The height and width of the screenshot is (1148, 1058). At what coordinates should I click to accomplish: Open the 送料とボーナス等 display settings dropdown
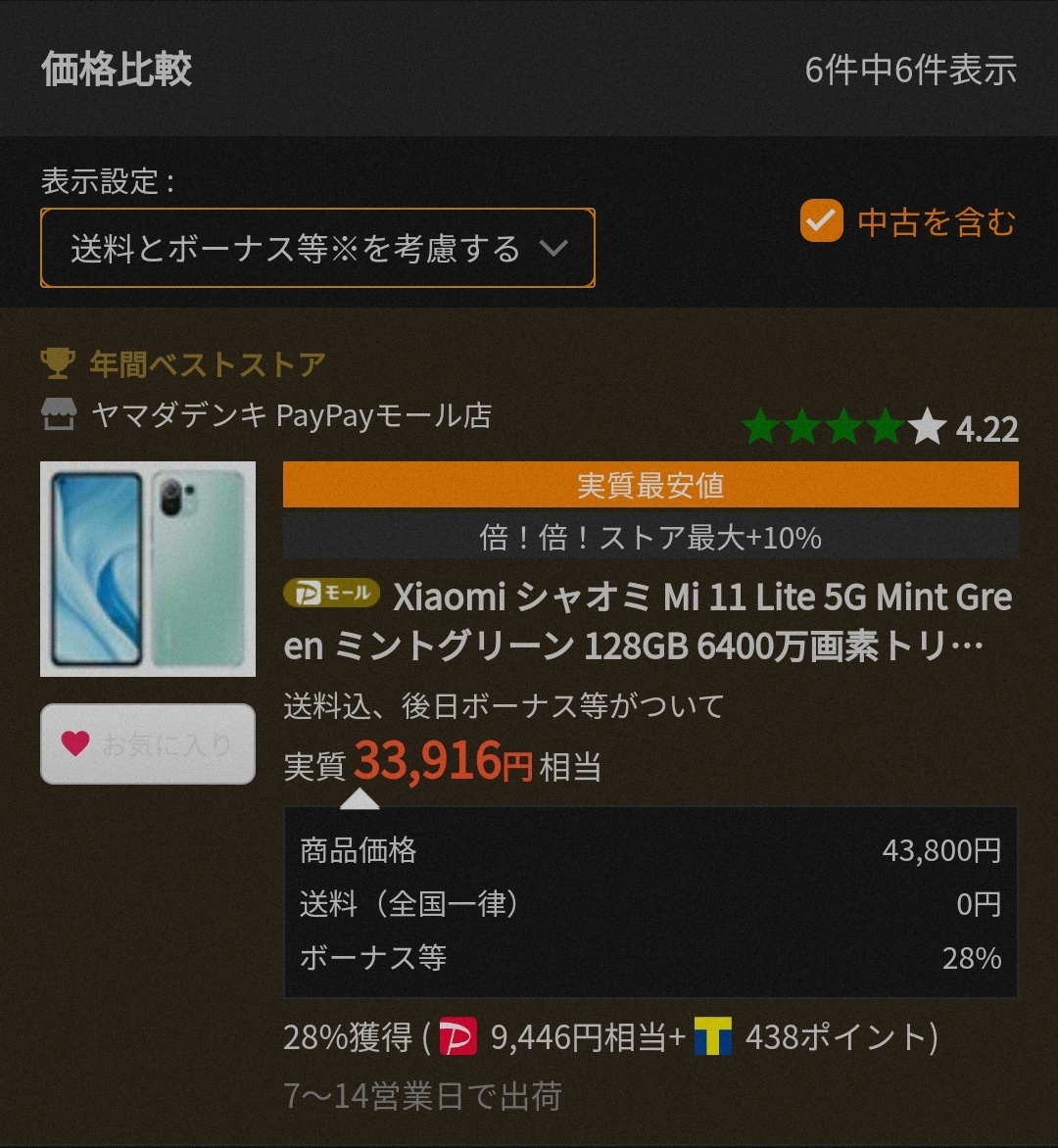point(317,248)
